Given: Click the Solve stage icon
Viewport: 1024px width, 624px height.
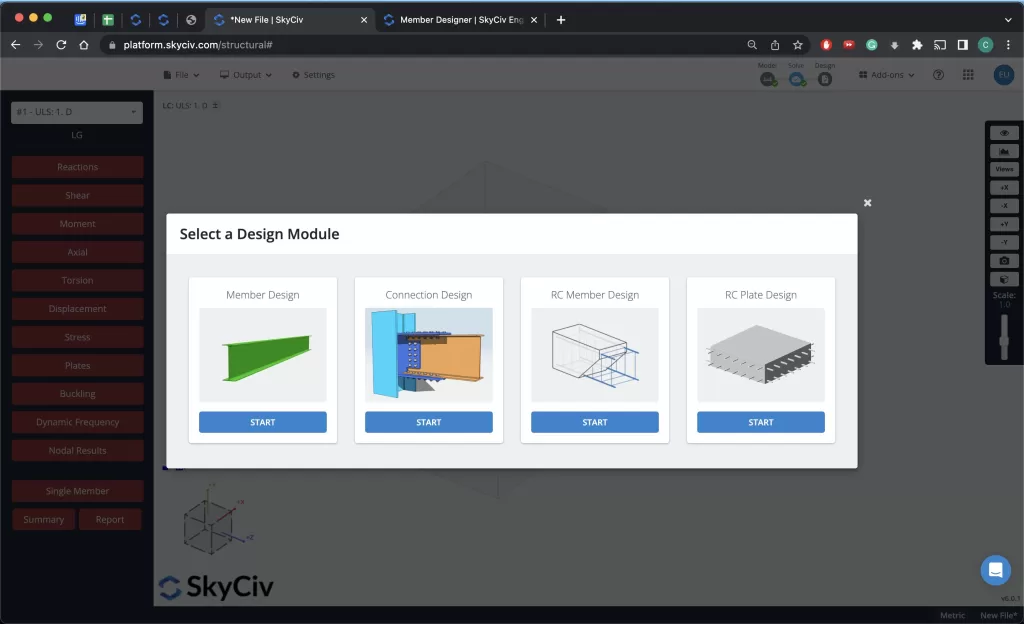Looking at the screenshot, I should [x=796, y=79].
